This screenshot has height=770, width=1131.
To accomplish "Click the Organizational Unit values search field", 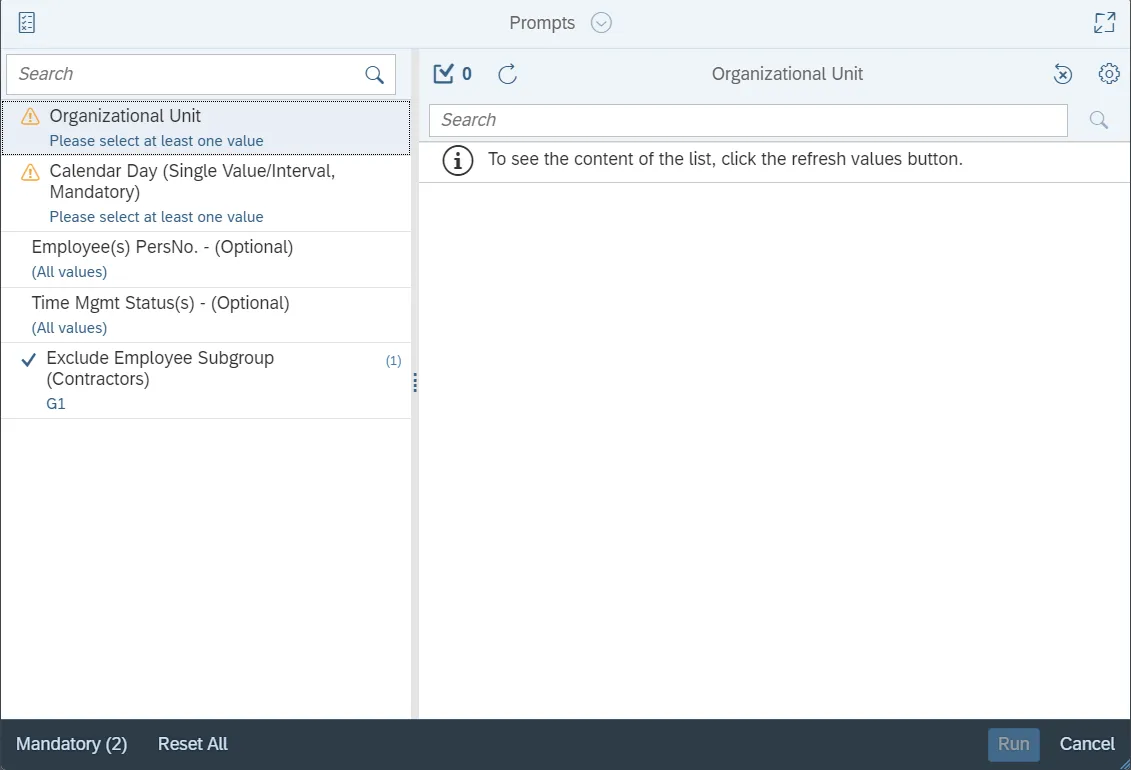I will 747,120.
